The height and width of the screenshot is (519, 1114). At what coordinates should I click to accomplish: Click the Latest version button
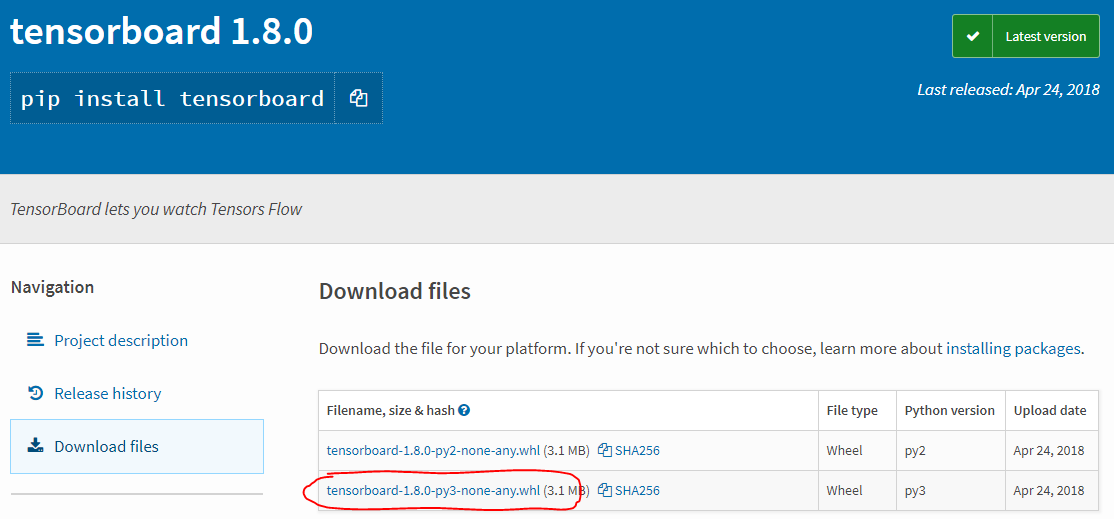(x=1045, y=36)
